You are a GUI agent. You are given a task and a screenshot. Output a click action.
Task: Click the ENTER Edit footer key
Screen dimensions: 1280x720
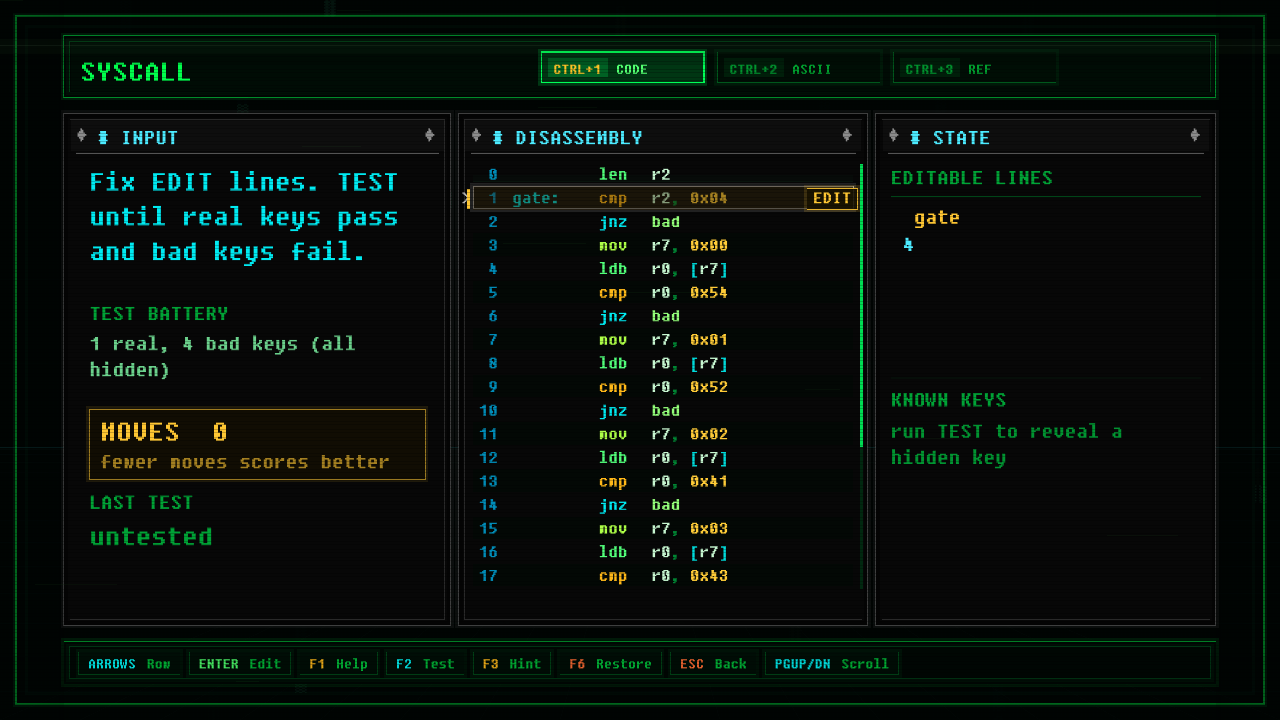pos(240,664)
